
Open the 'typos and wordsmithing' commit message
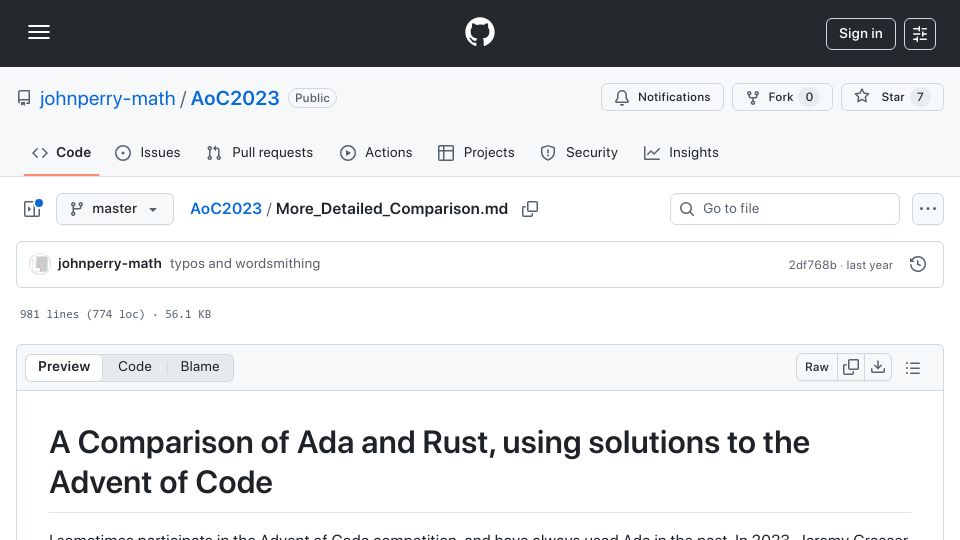245,264
